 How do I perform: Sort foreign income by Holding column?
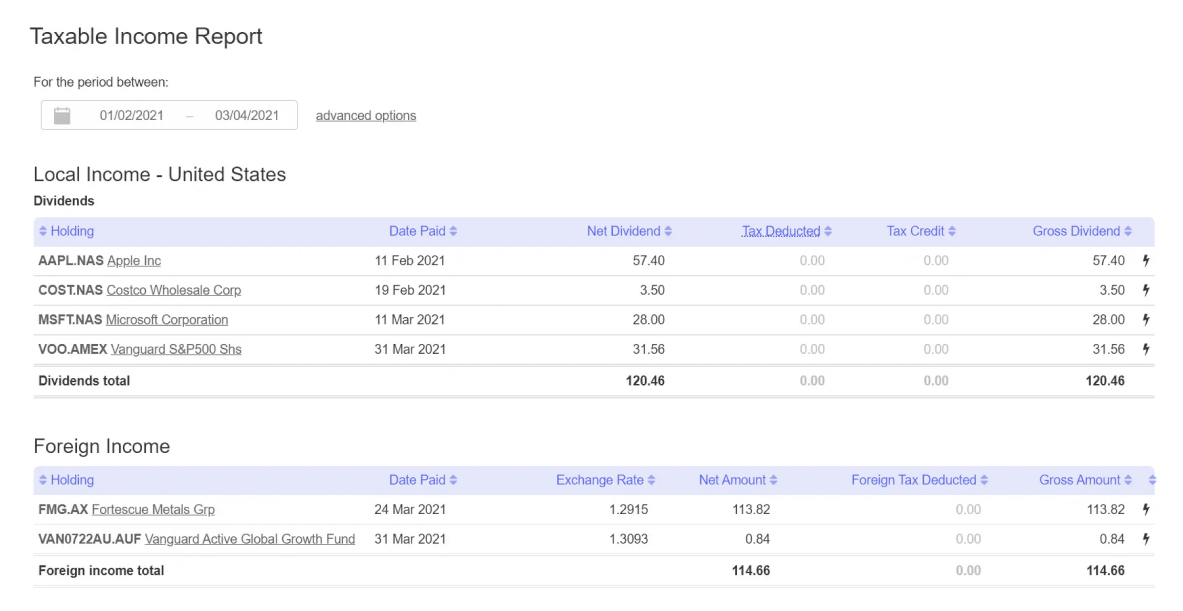(66, 480)
